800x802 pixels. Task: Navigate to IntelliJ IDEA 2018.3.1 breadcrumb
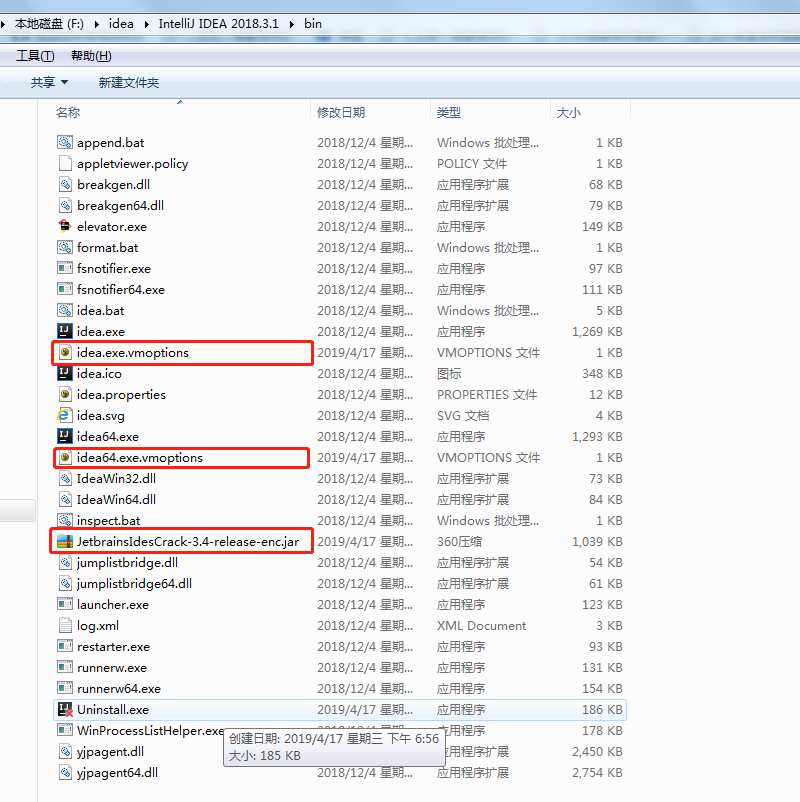coord(218,24)
